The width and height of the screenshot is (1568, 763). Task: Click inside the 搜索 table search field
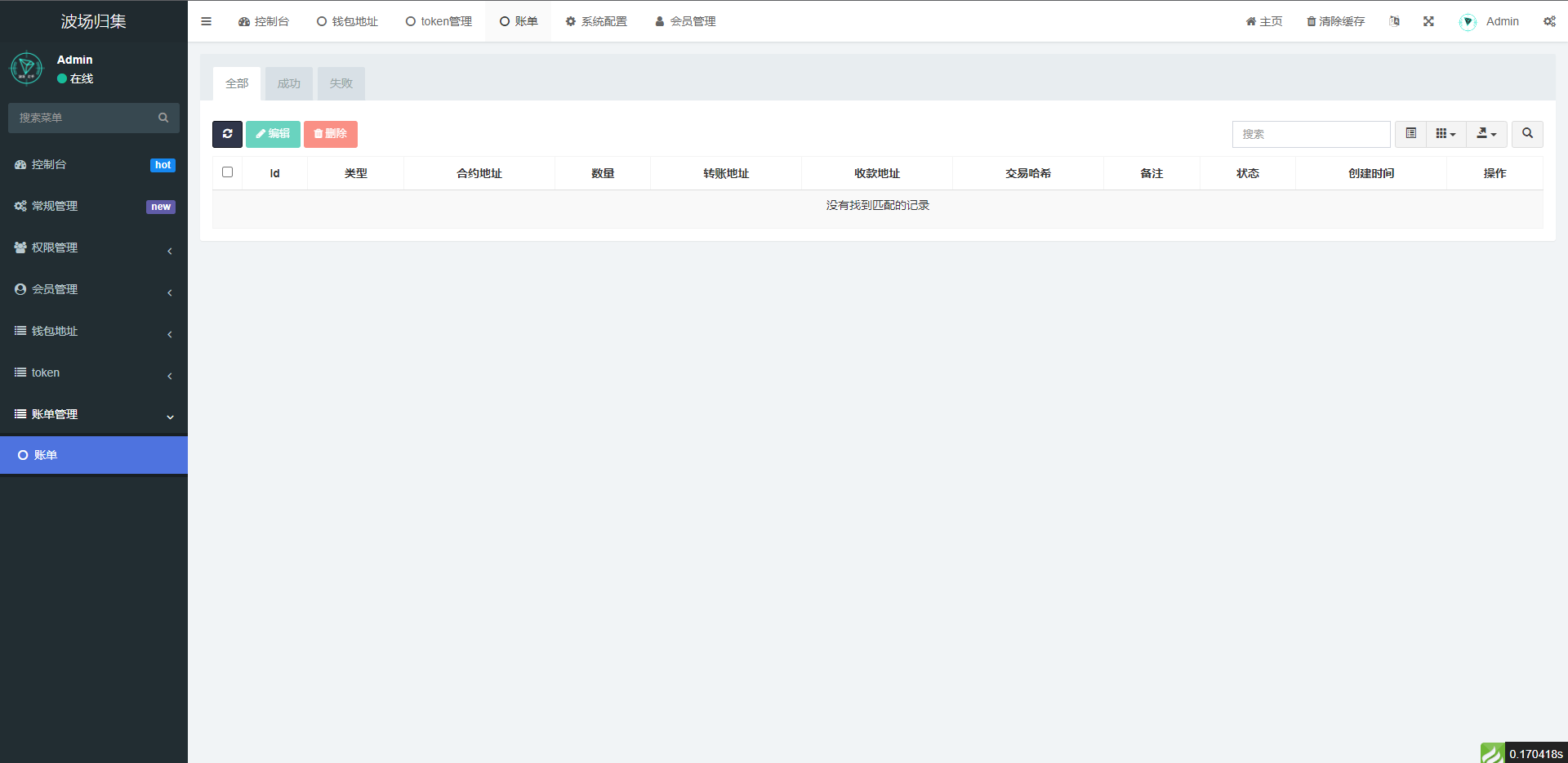[1311, 134]
